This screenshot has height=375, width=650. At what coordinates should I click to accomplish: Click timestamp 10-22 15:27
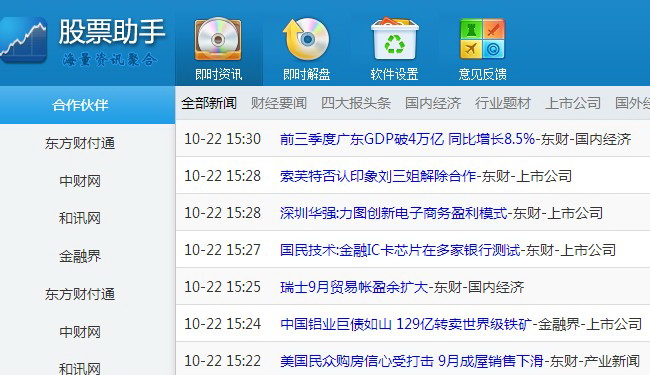pyautogui.click(x=223, y=250)
